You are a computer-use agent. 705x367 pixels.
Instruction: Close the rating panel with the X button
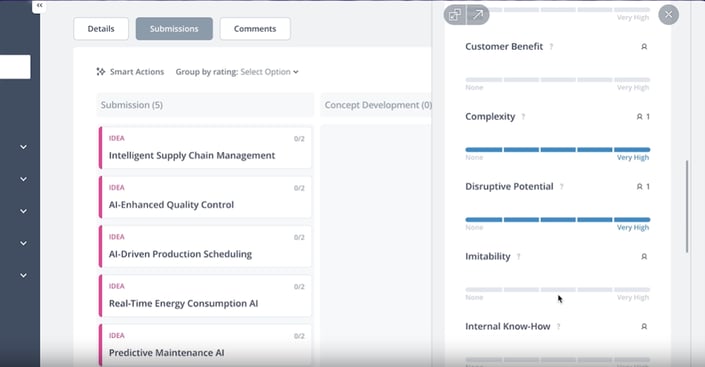click(x=669, y=15)
